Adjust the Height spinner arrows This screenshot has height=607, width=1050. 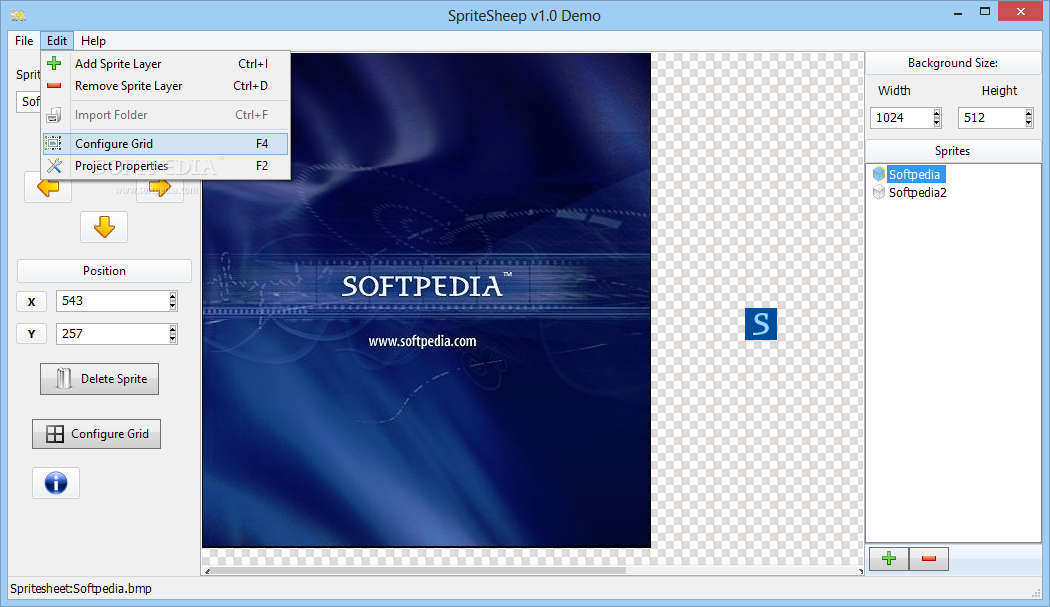(1029, 118)
